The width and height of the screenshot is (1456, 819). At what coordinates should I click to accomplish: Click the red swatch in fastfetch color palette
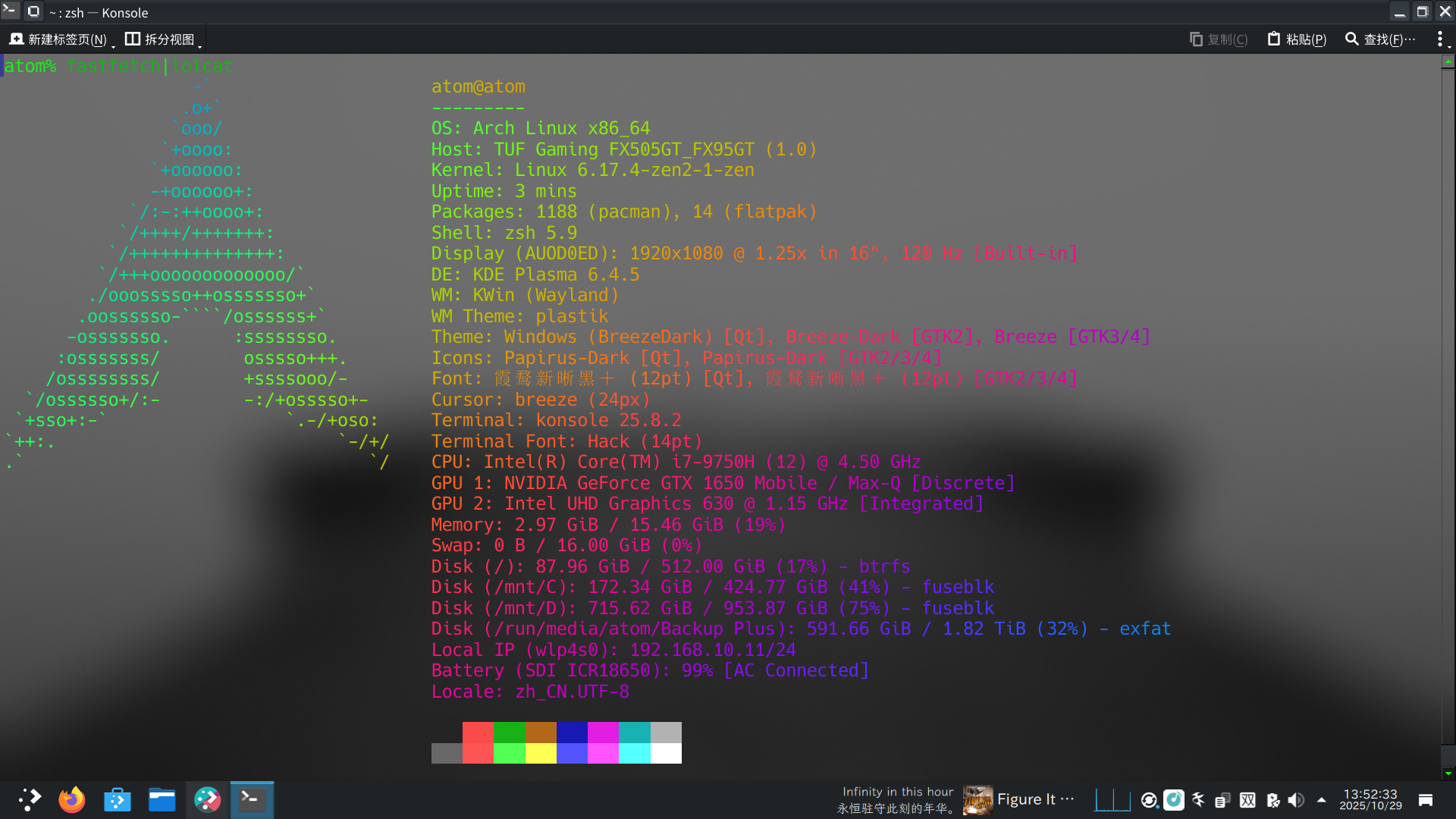479,733
